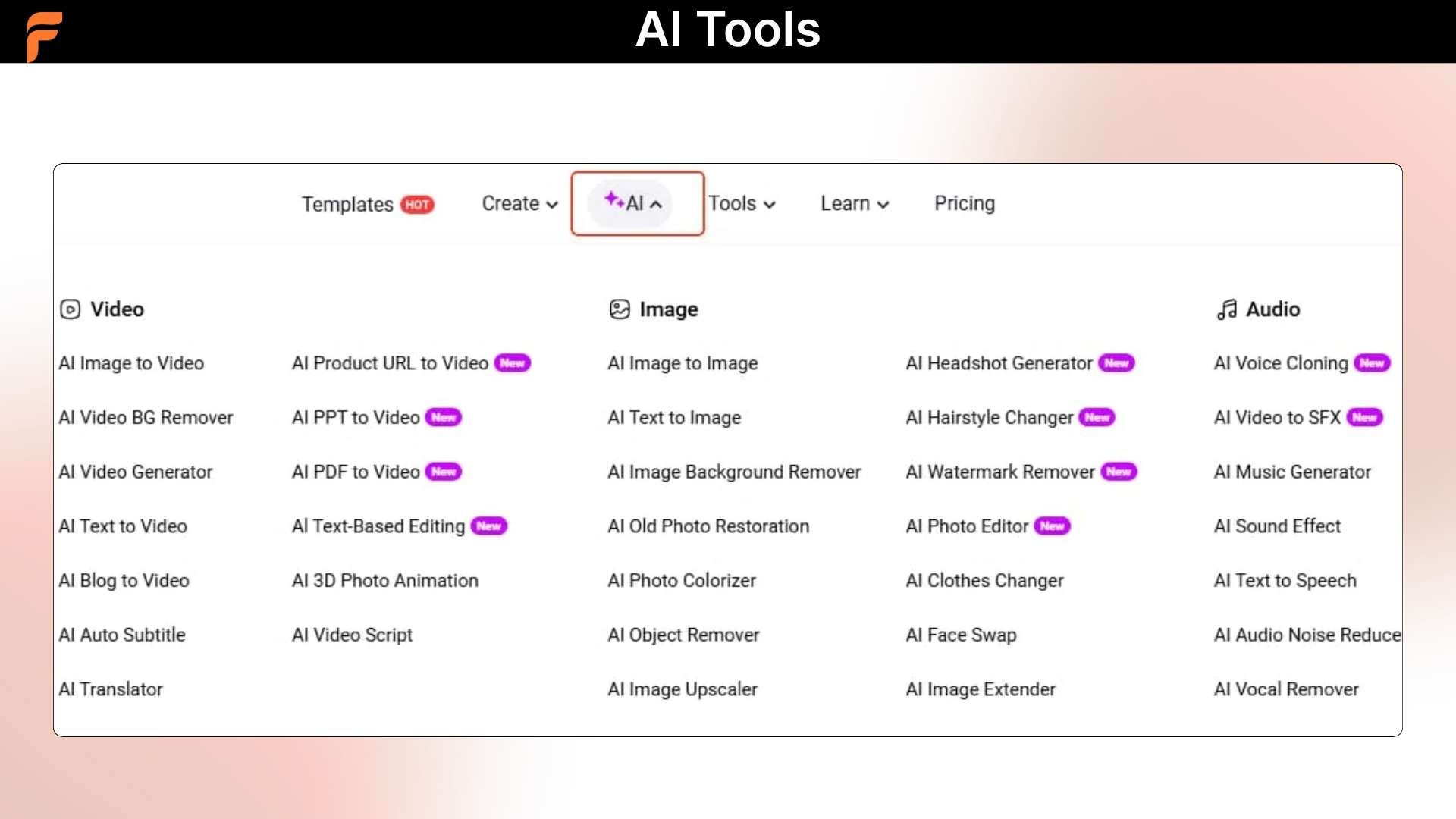Click New badge next to AI Headshot Generator
Screen dimensions: 1456x819
pyautogui.click(x=1116, y=363)
